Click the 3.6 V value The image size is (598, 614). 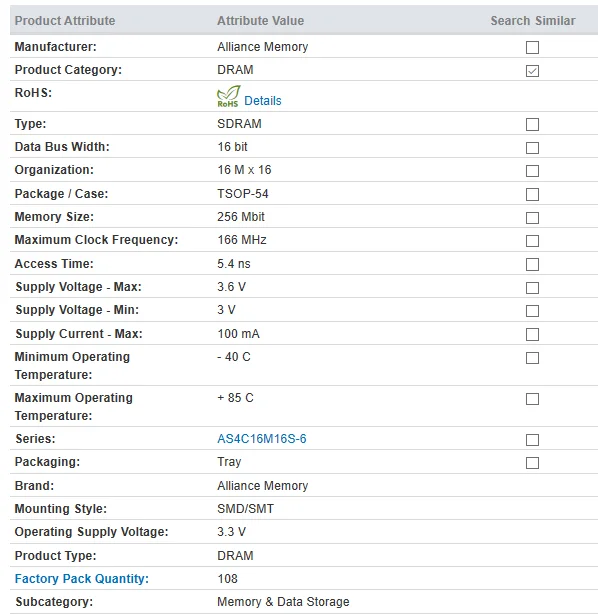[x=231, y=287]
